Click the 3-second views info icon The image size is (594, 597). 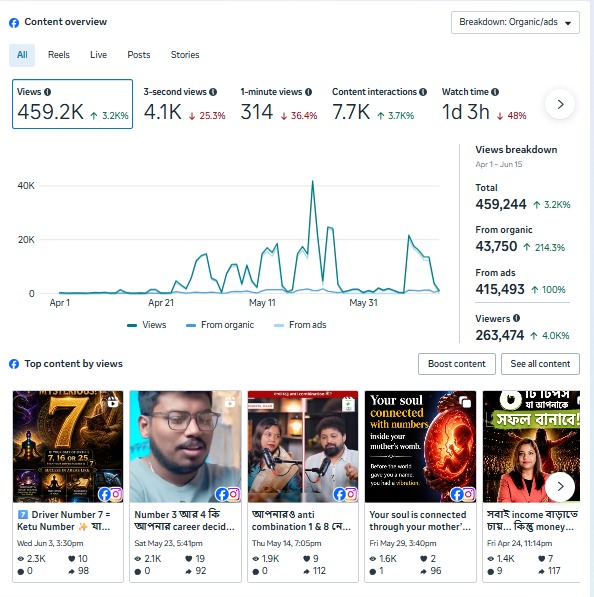pos(213,92)
